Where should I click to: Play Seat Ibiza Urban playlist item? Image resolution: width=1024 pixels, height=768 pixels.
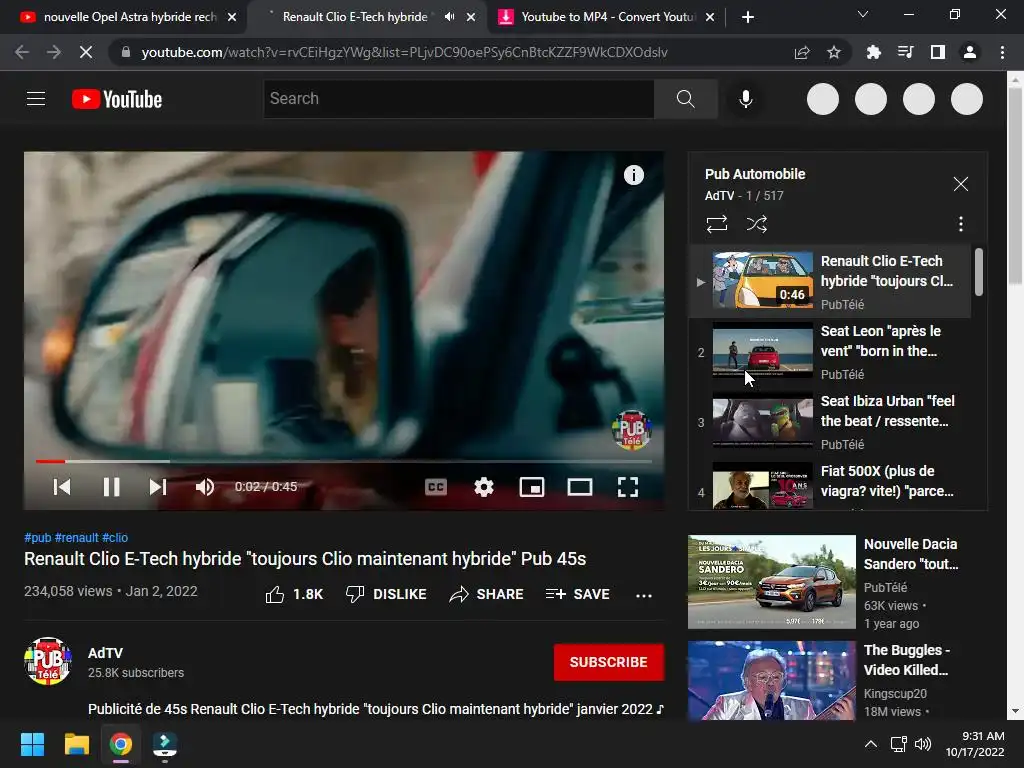pos(830,423)
